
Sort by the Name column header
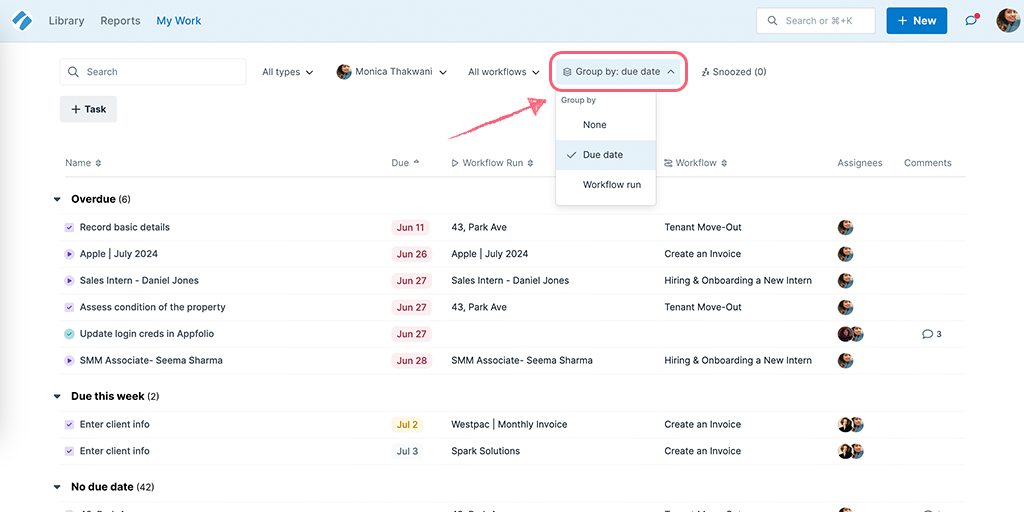tap(84, 163)
